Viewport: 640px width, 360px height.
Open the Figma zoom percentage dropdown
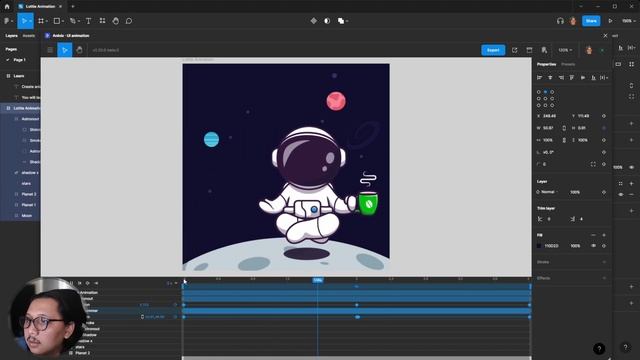pos(628,21)
